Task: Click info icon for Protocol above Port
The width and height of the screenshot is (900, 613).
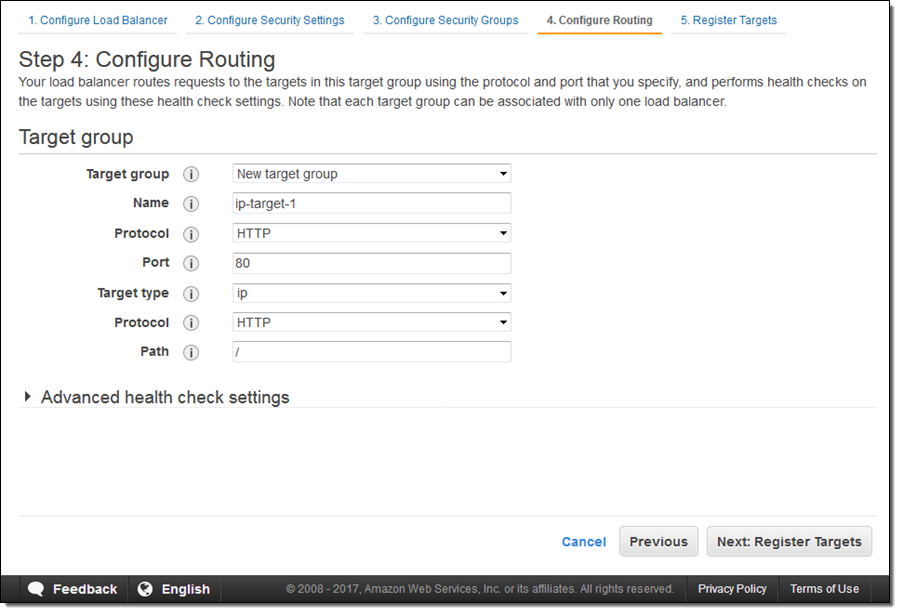Action: [191, 234]
